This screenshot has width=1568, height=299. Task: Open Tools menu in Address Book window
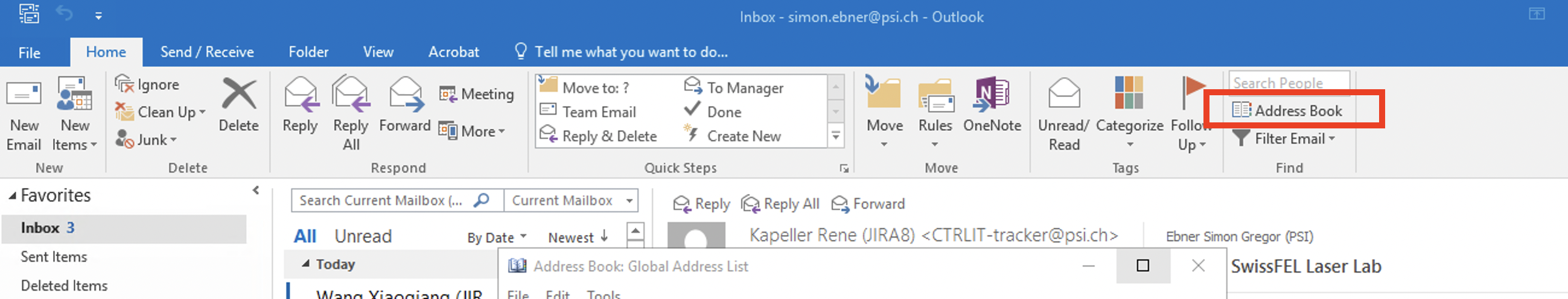603,294
